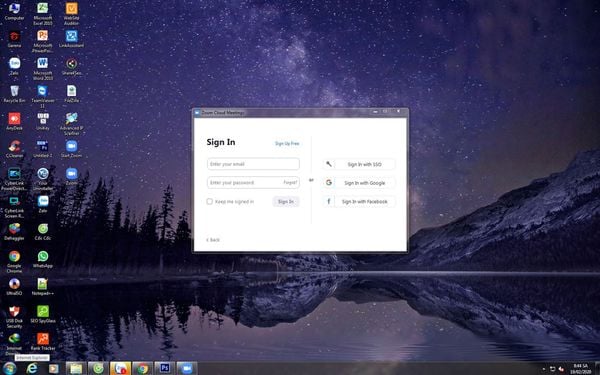Click the Sign In with SSO key icon
The width and height of the screenshot is (600, 375).
point(329,164)
